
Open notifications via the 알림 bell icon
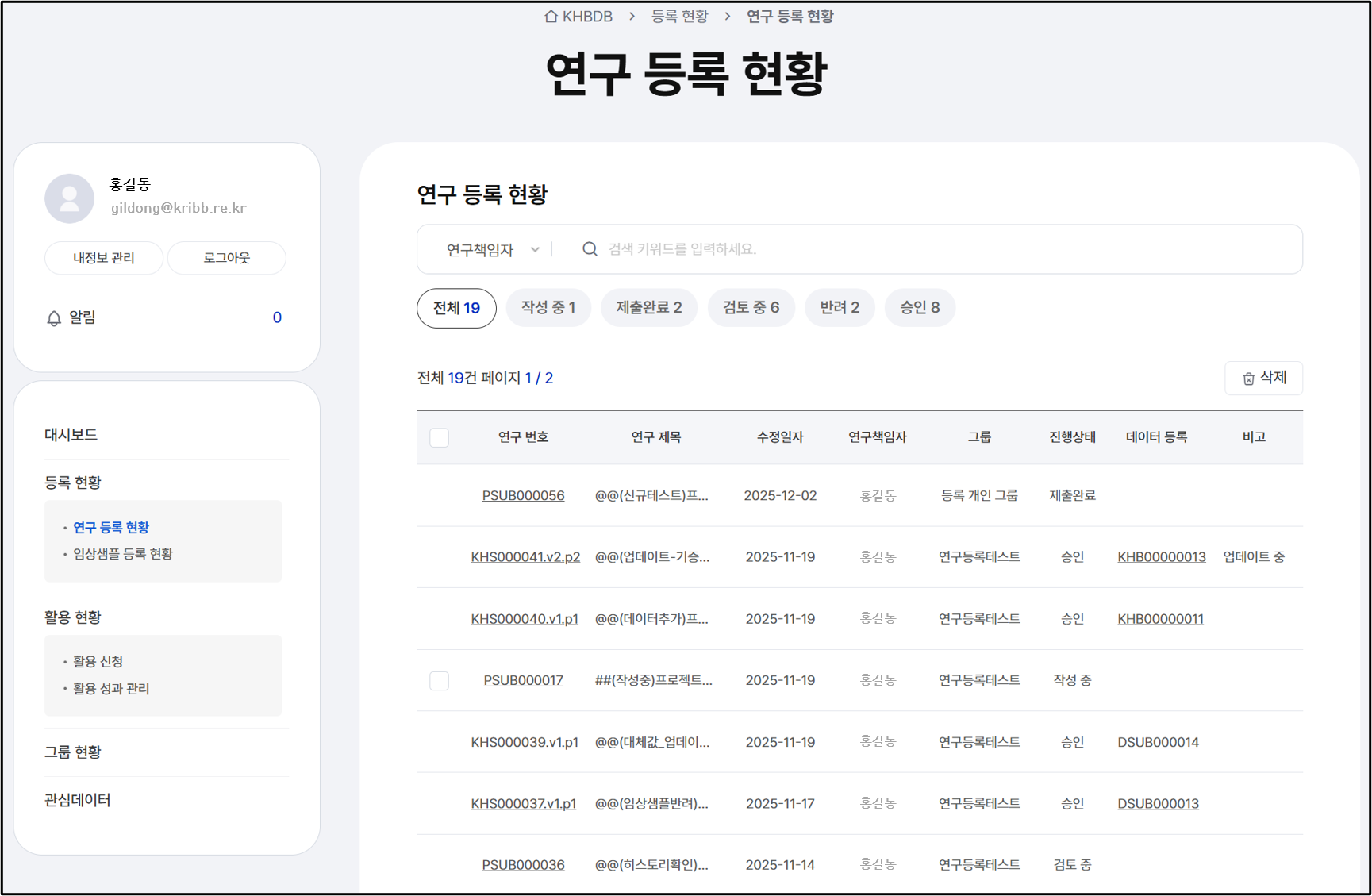52,317
